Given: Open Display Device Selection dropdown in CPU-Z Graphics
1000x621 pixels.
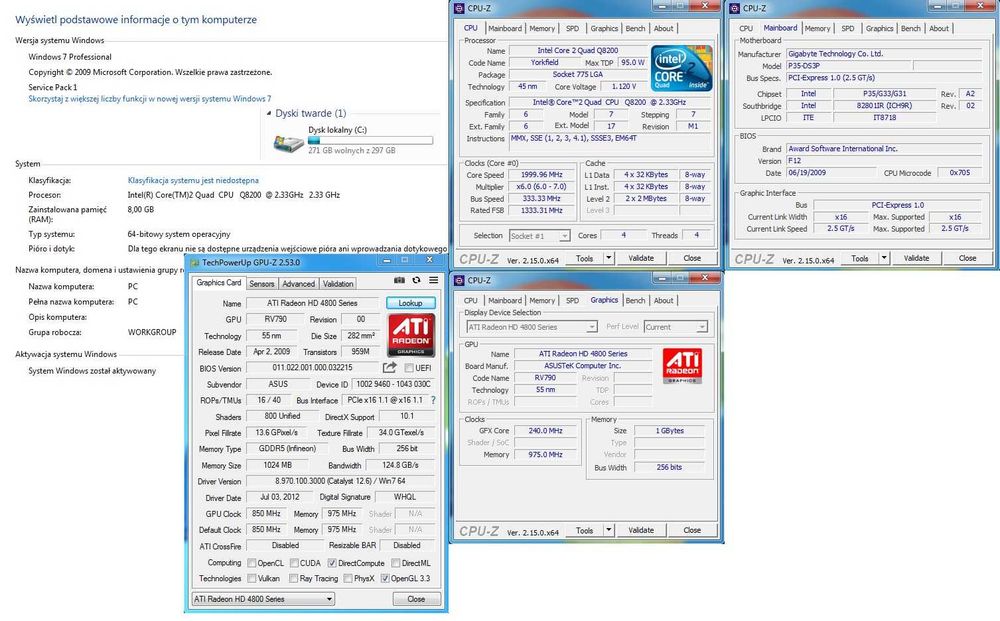Looking at the screenshot, I should 532,326.
